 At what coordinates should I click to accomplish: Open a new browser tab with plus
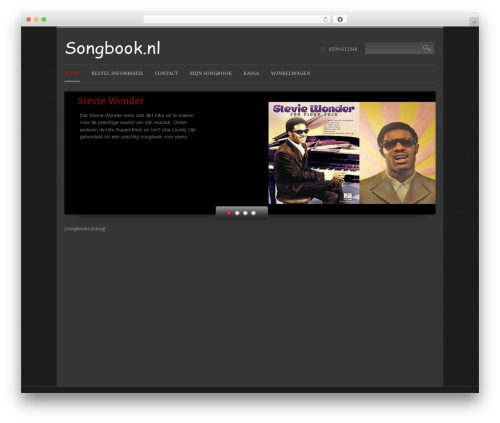pyautogui.click(x=474, y=22)
